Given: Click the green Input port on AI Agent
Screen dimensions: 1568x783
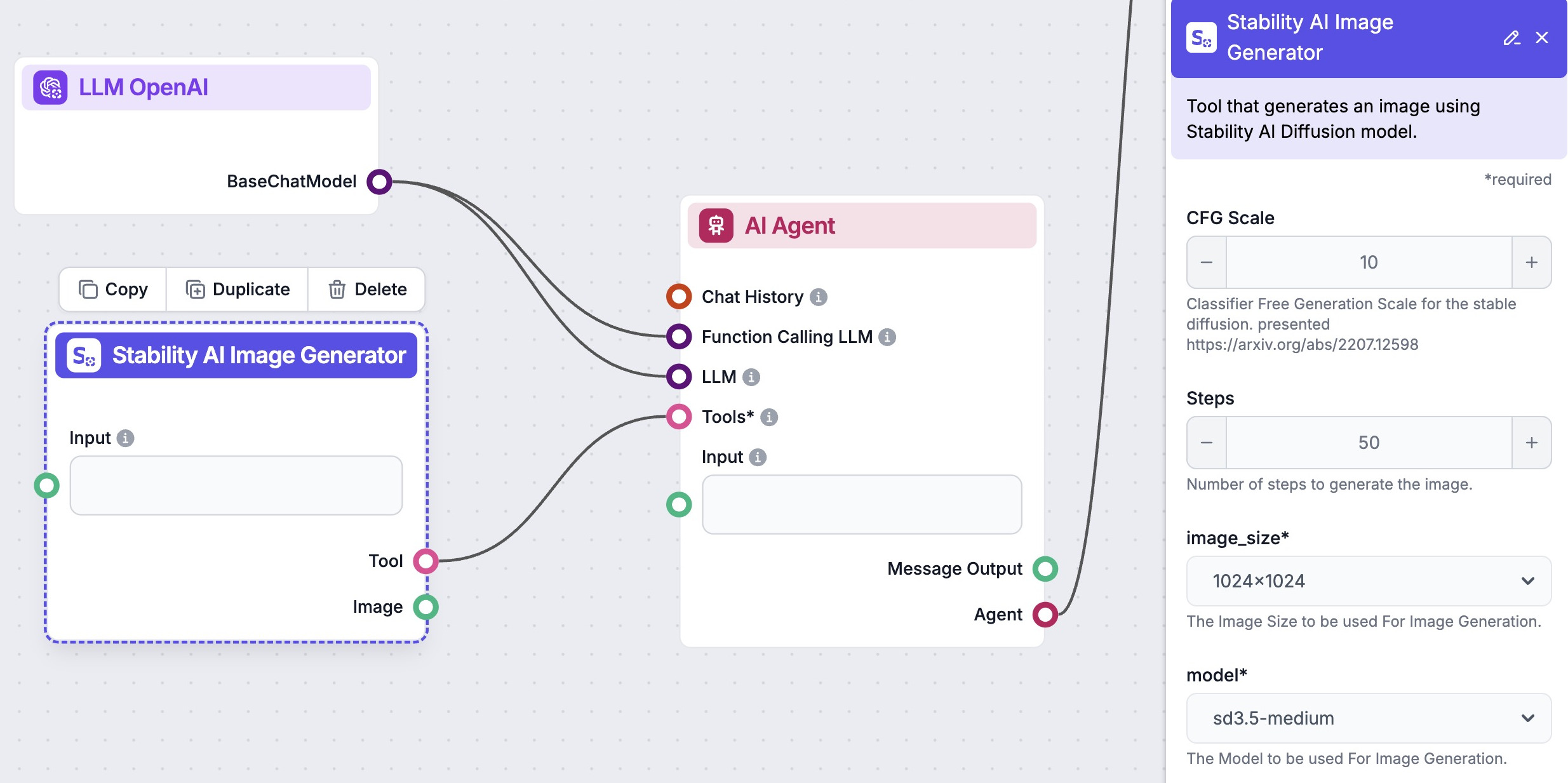Looking at the screenshot, I should (x=679, y=505).
